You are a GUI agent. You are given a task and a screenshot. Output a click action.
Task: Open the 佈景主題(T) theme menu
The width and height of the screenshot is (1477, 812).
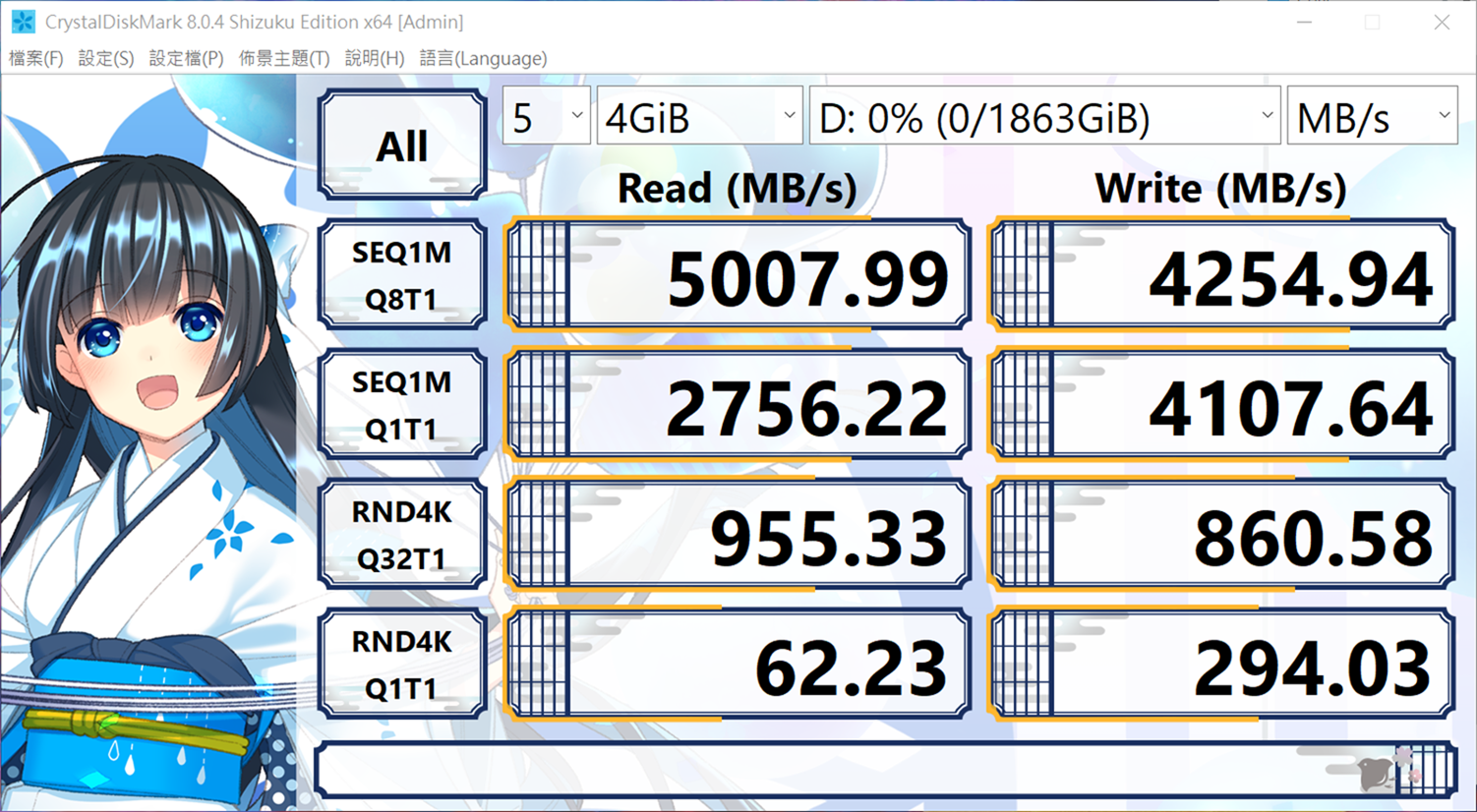(x=284, y=58)
